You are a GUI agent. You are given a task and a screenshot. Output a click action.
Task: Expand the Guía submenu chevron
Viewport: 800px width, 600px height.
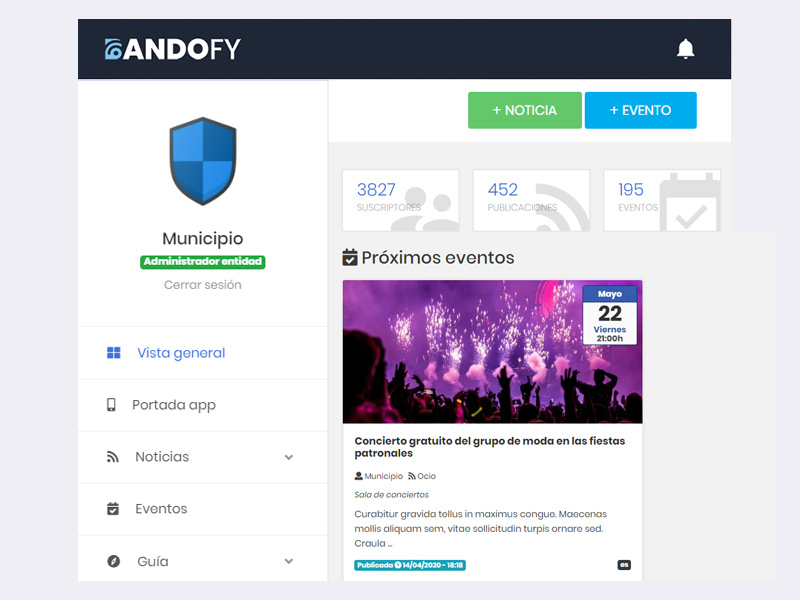point(289,561)
